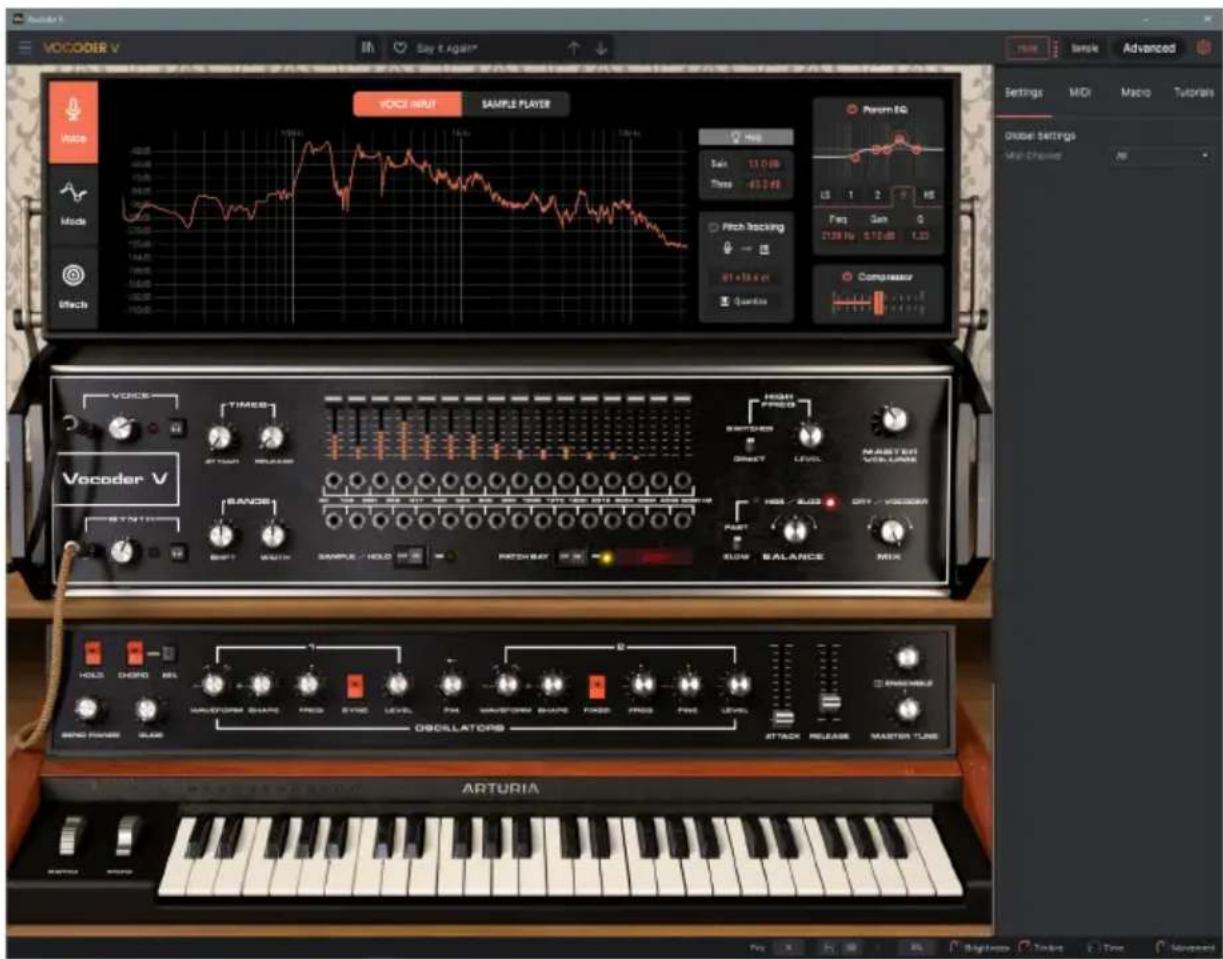1223x959 pixels.
Task: Open the Macro side panel tab
Action: click(1134, 92)
